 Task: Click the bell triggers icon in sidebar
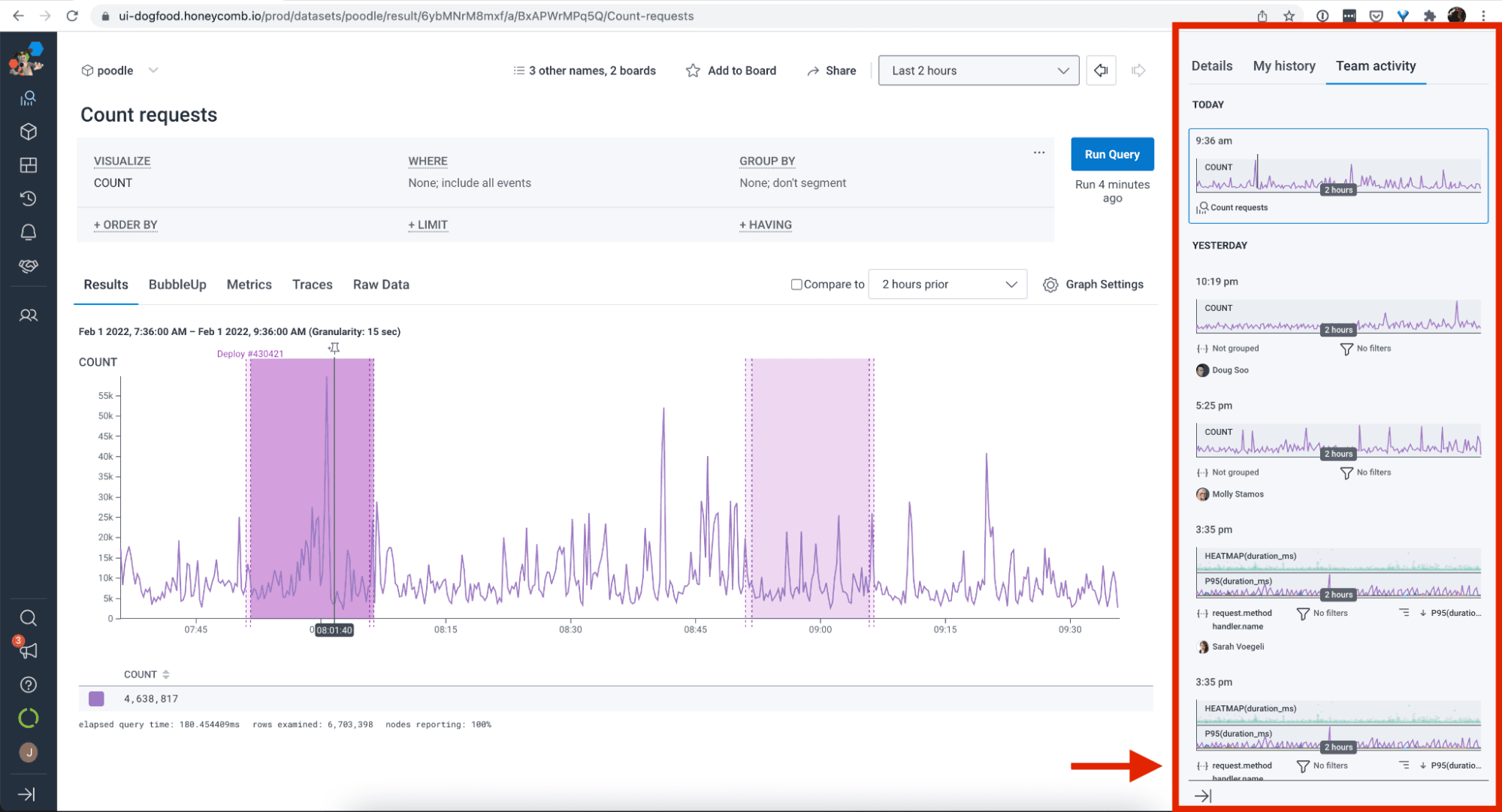coord(28,232)
